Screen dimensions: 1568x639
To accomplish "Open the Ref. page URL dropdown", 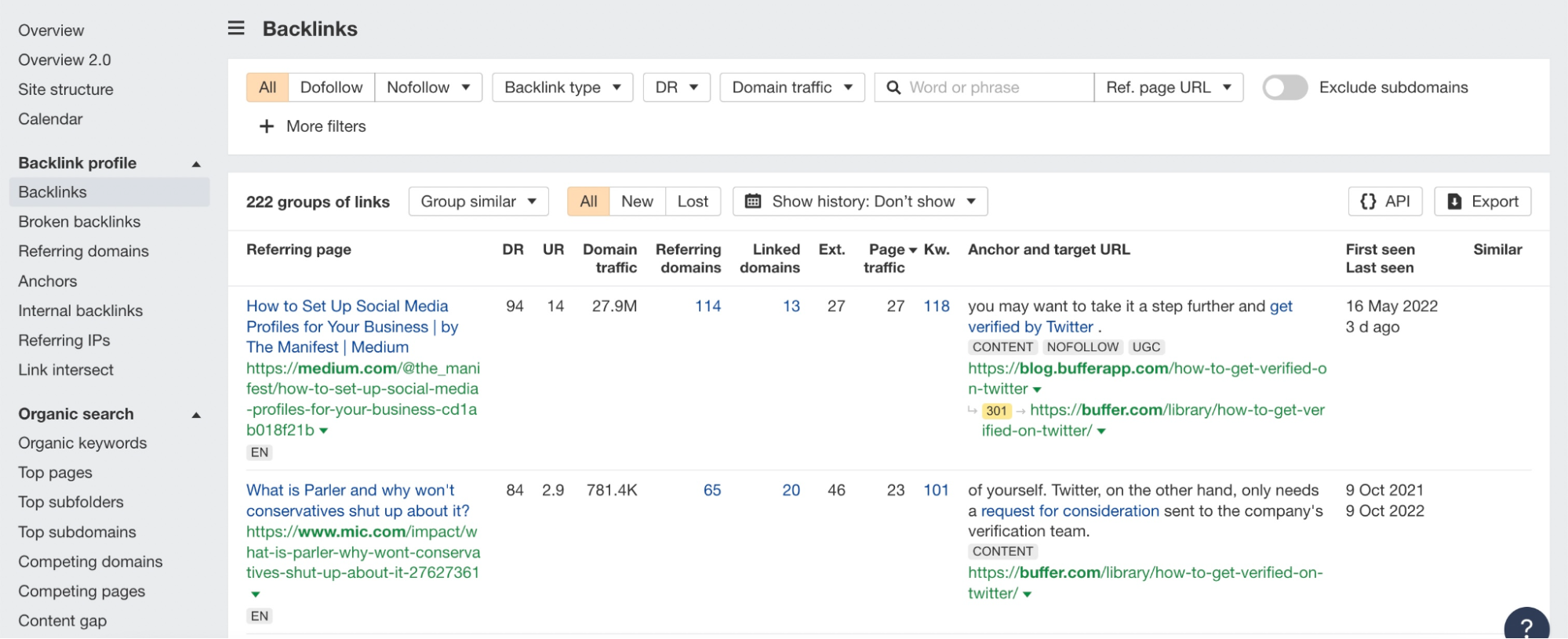I will pos(1169,88).
